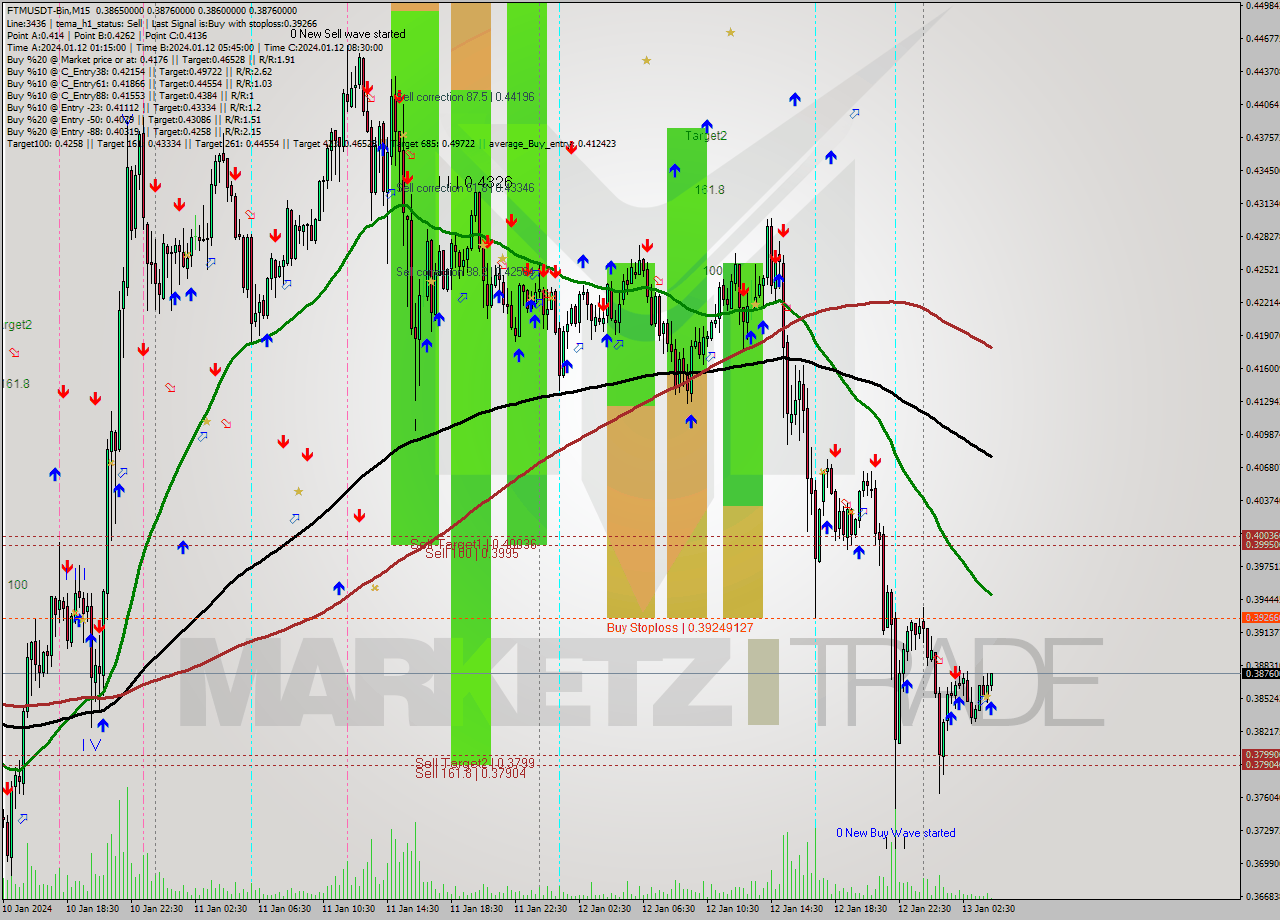Click the '11 Jan 02:30' time axis label
Screen dimensions: 1280x920
coord(220,909)
